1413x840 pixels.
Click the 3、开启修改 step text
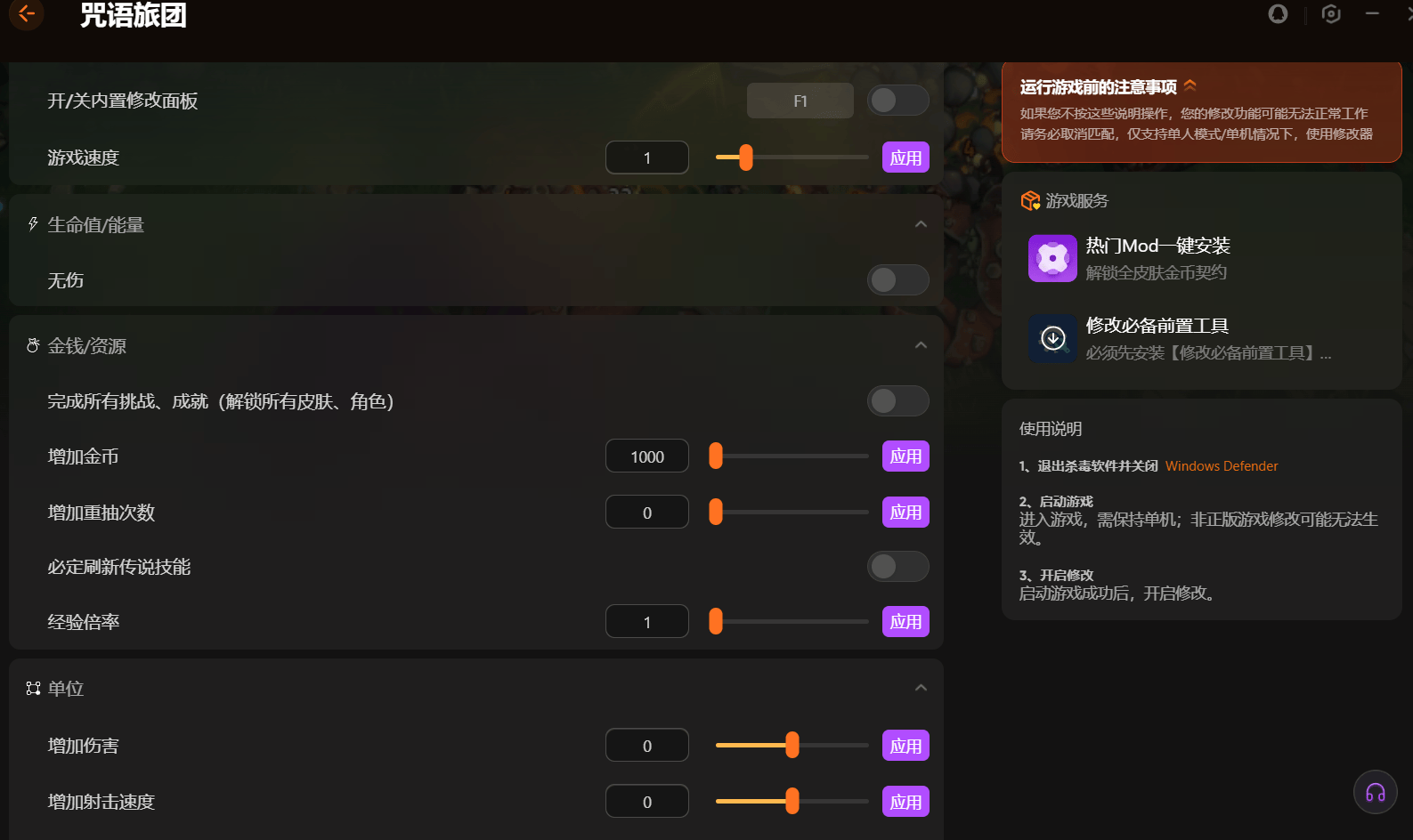1056,576
